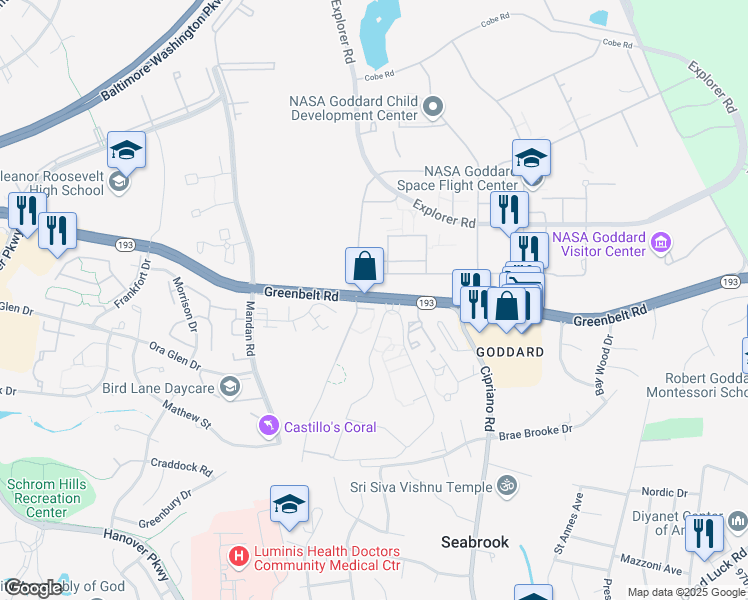This screenshot has height=600, width=748.
Task: Select the shopping bag marker above GODDARD label
Action: [507, 307]
